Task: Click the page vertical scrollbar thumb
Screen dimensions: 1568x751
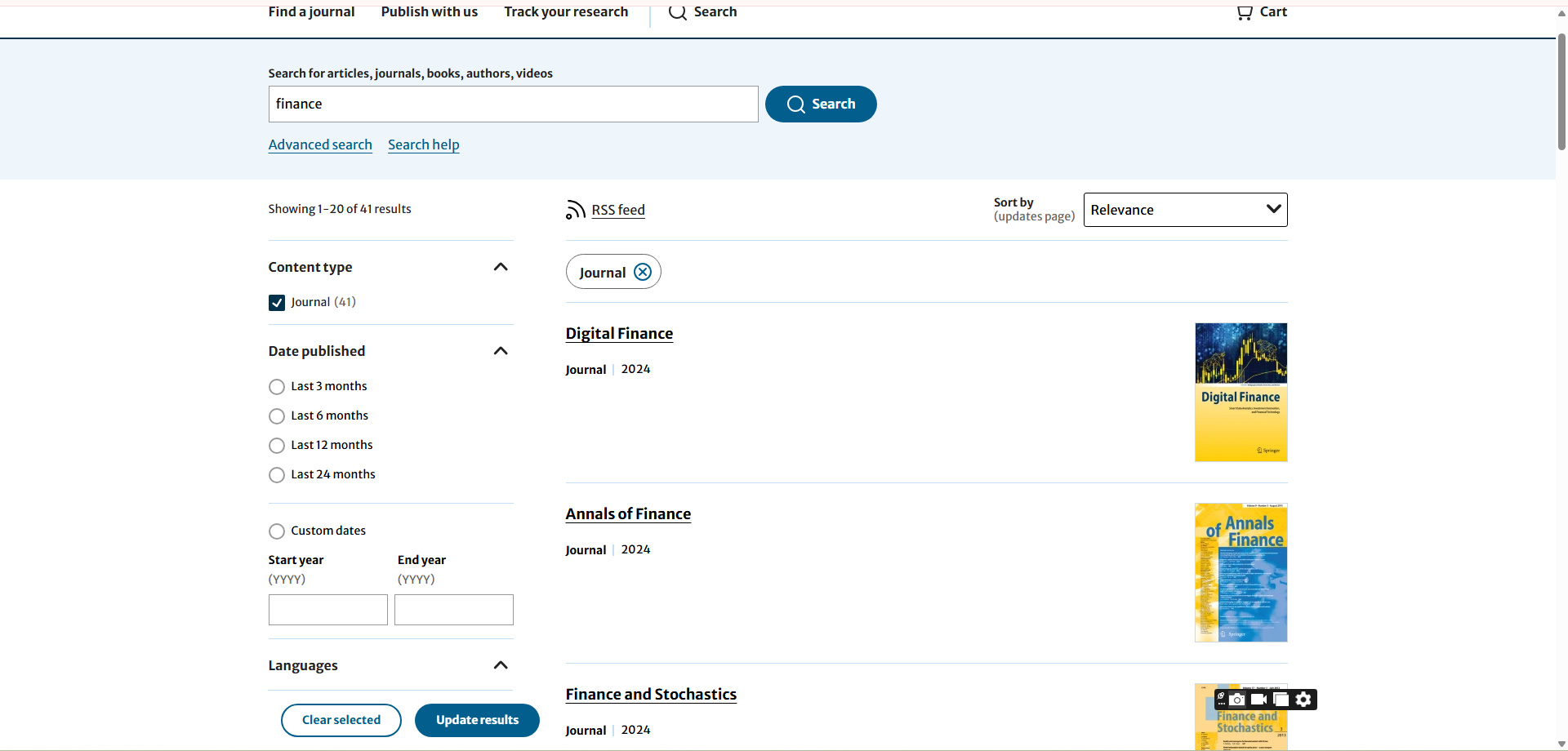Action: pos(1561,90)
